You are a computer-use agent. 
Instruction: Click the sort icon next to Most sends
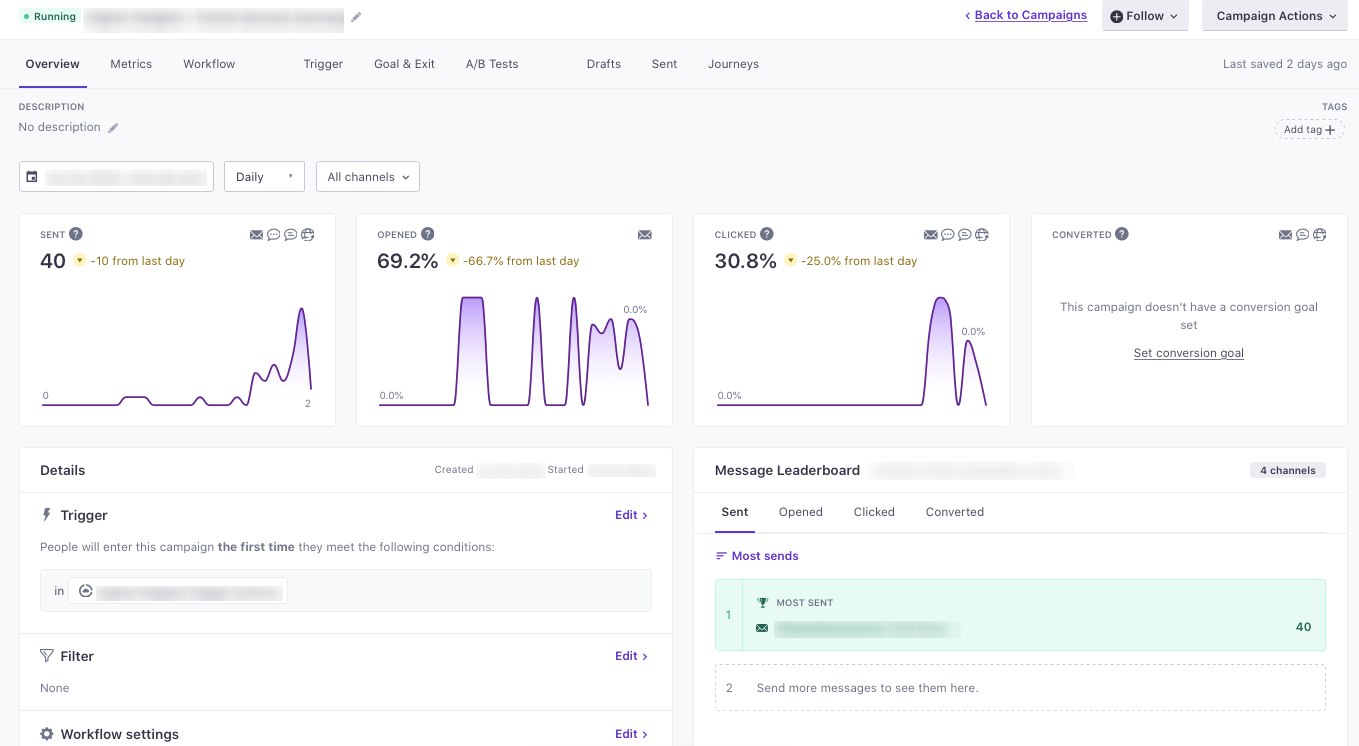[x=721, y=556]
